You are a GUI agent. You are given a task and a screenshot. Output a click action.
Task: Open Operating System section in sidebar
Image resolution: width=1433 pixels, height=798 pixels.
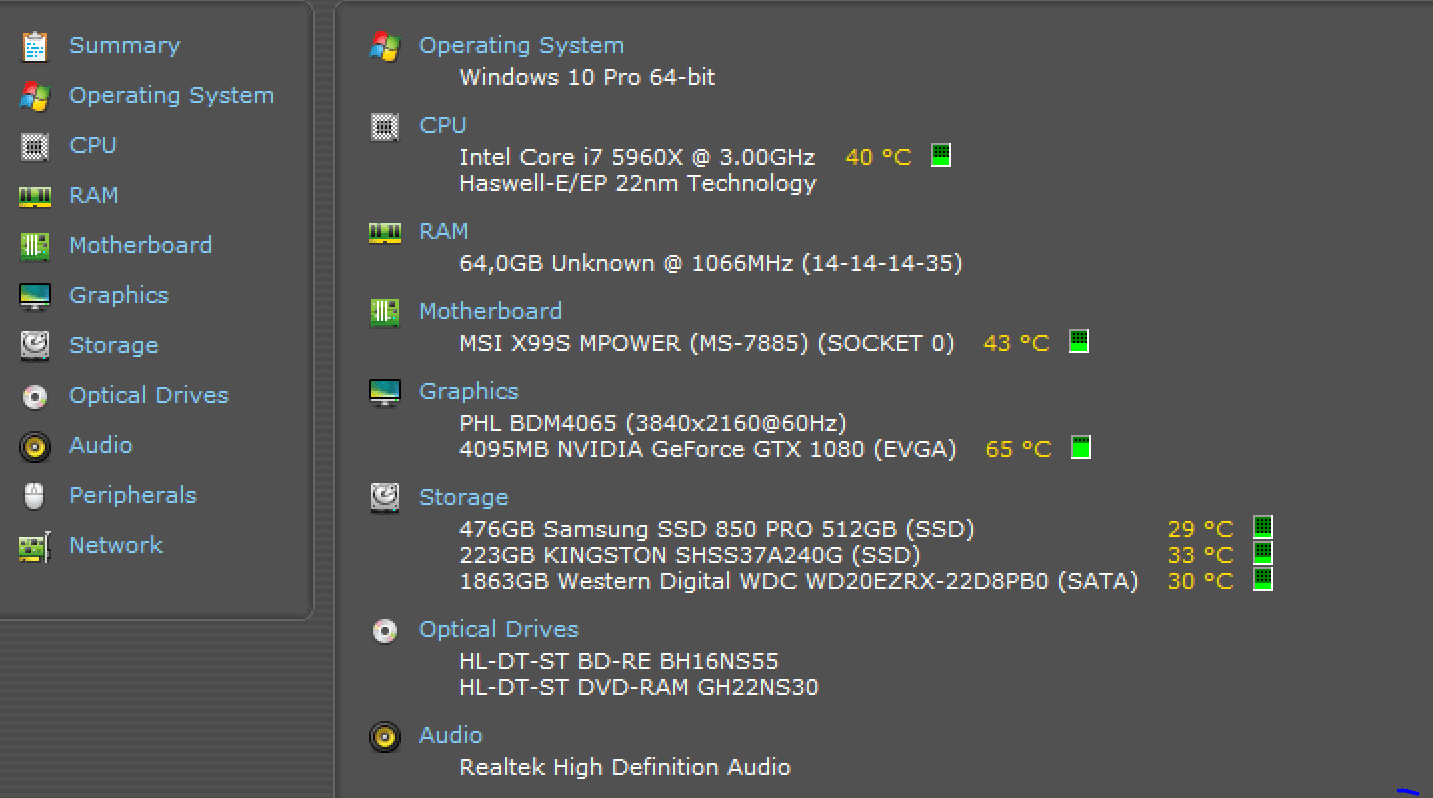click(171, 95)
